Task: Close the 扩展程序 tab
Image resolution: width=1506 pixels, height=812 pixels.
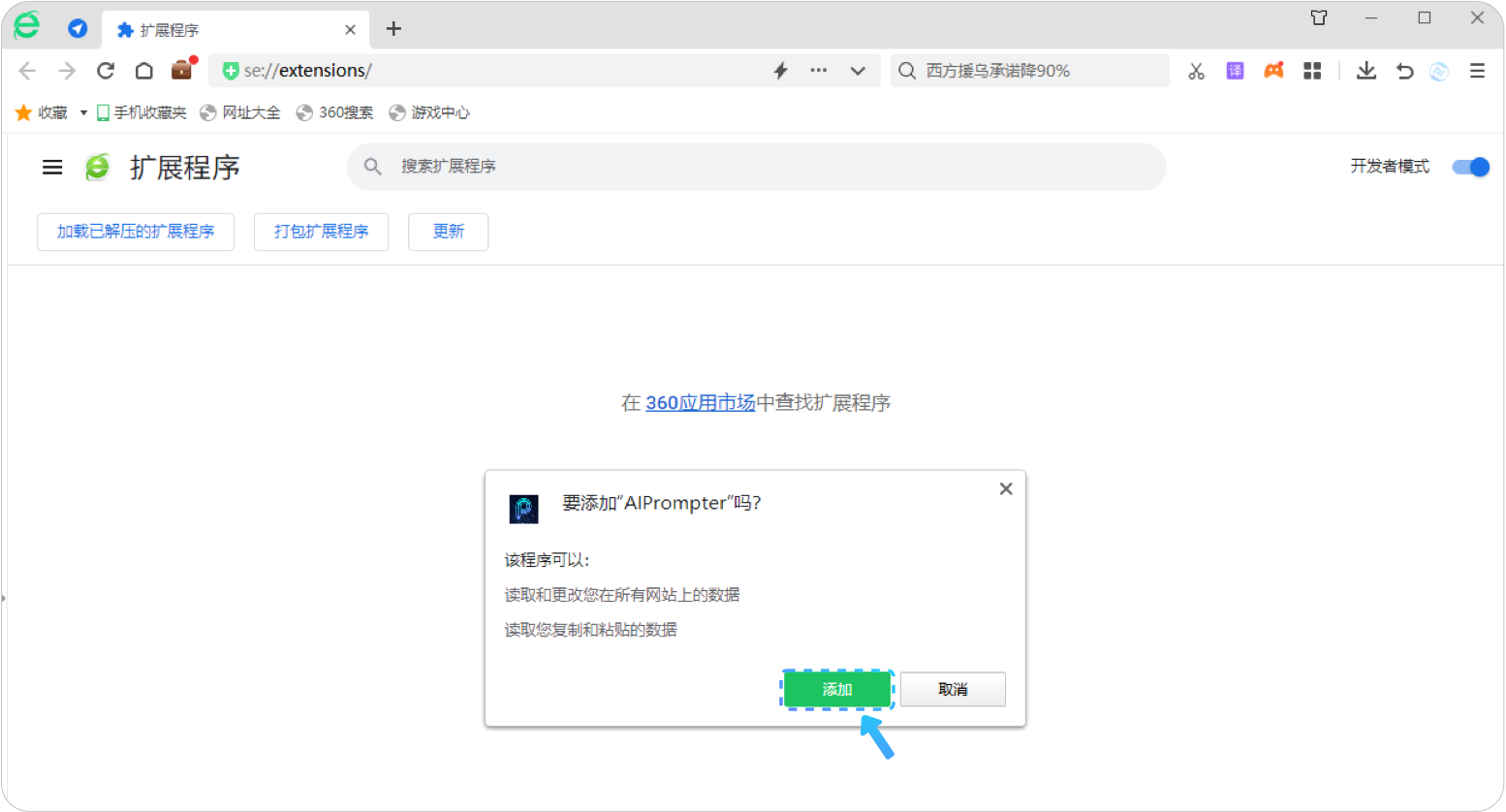Action: pos(350,30)
